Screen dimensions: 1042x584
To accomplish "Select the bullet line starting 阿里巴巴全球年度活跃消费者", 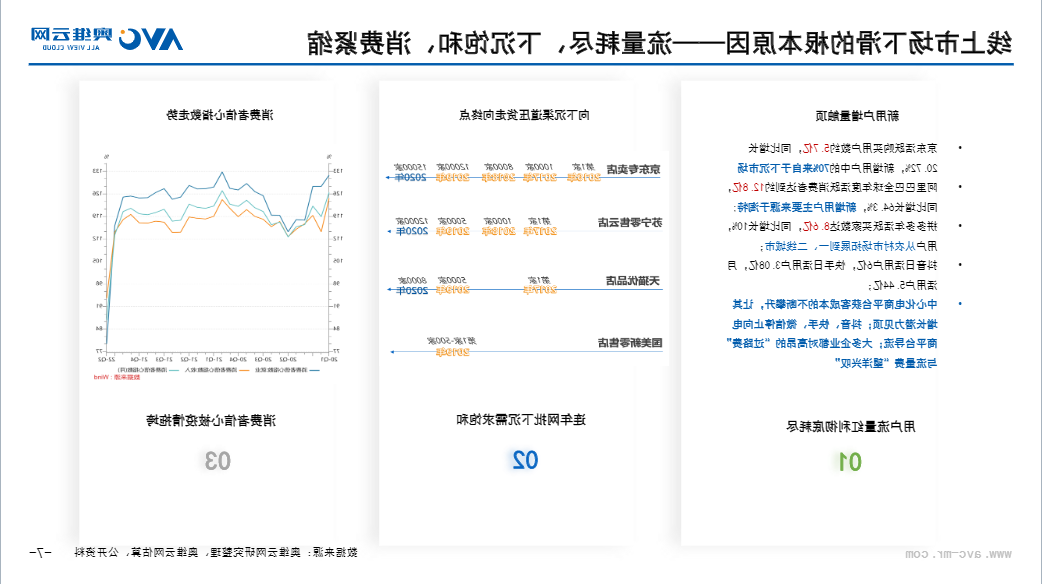I will tap(833, 187).
